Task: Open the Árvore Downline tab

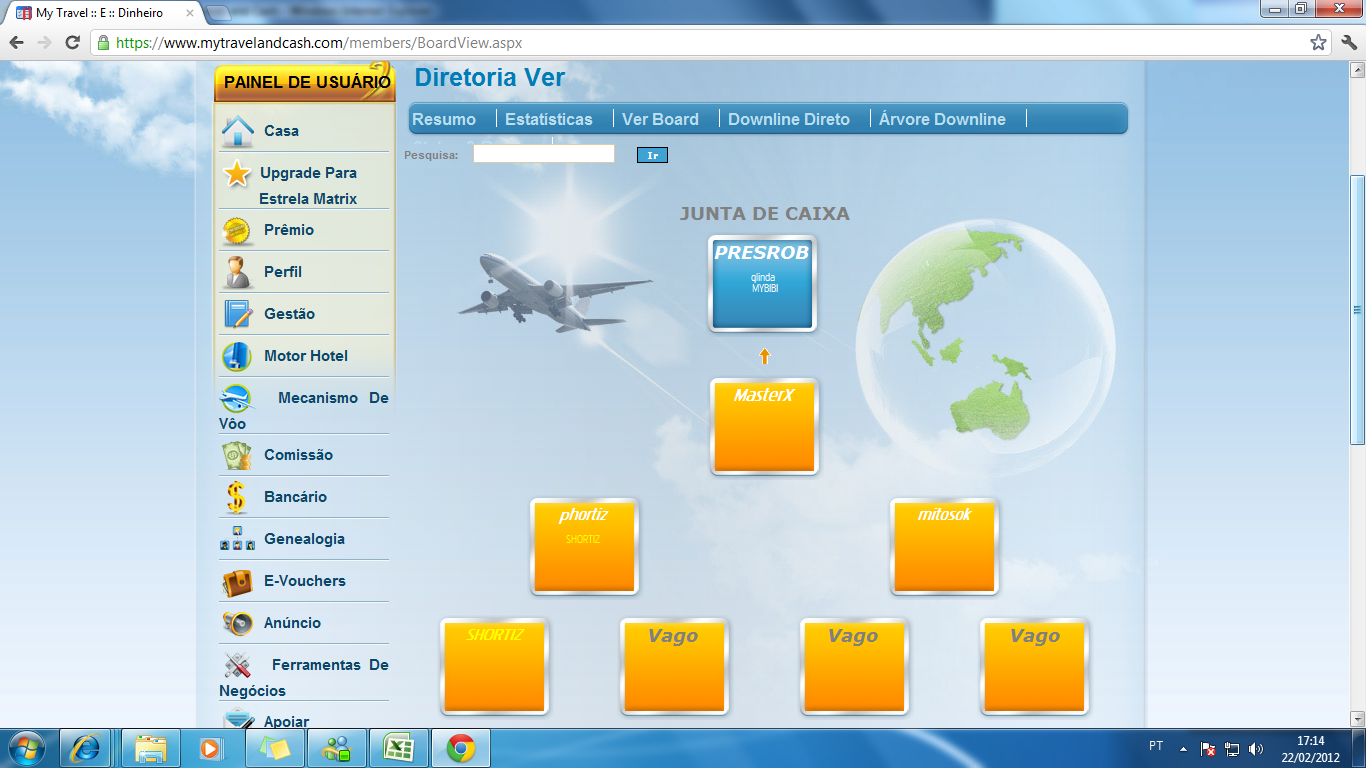Action: (942, 119)
